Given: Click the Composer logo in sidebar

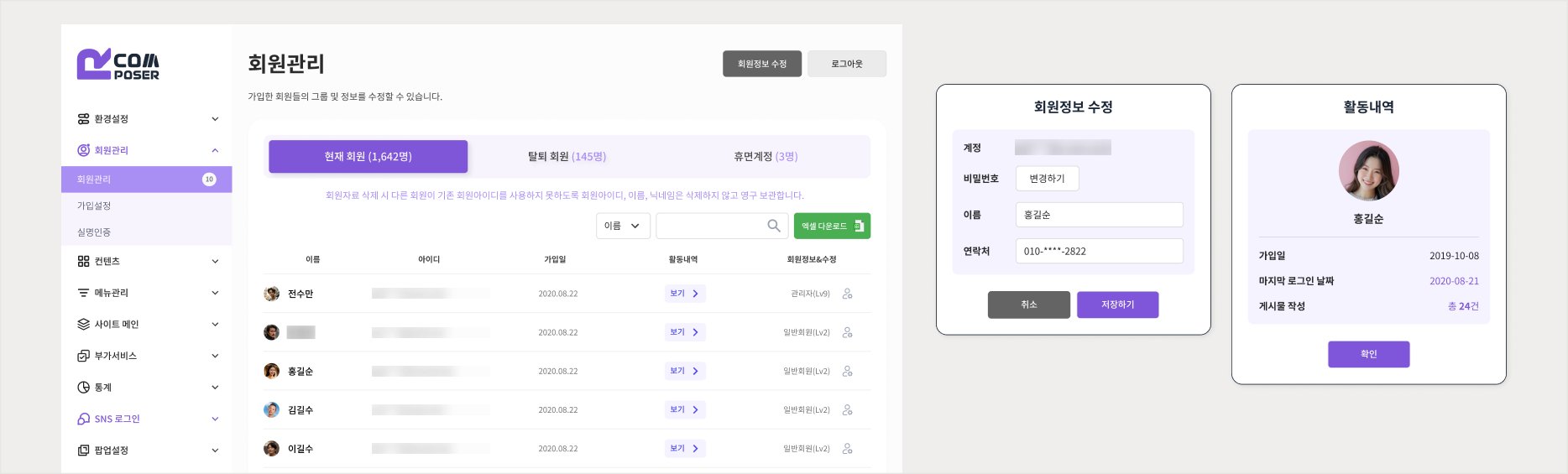Looking at the screenshot, I should click(x=118, y=64).
